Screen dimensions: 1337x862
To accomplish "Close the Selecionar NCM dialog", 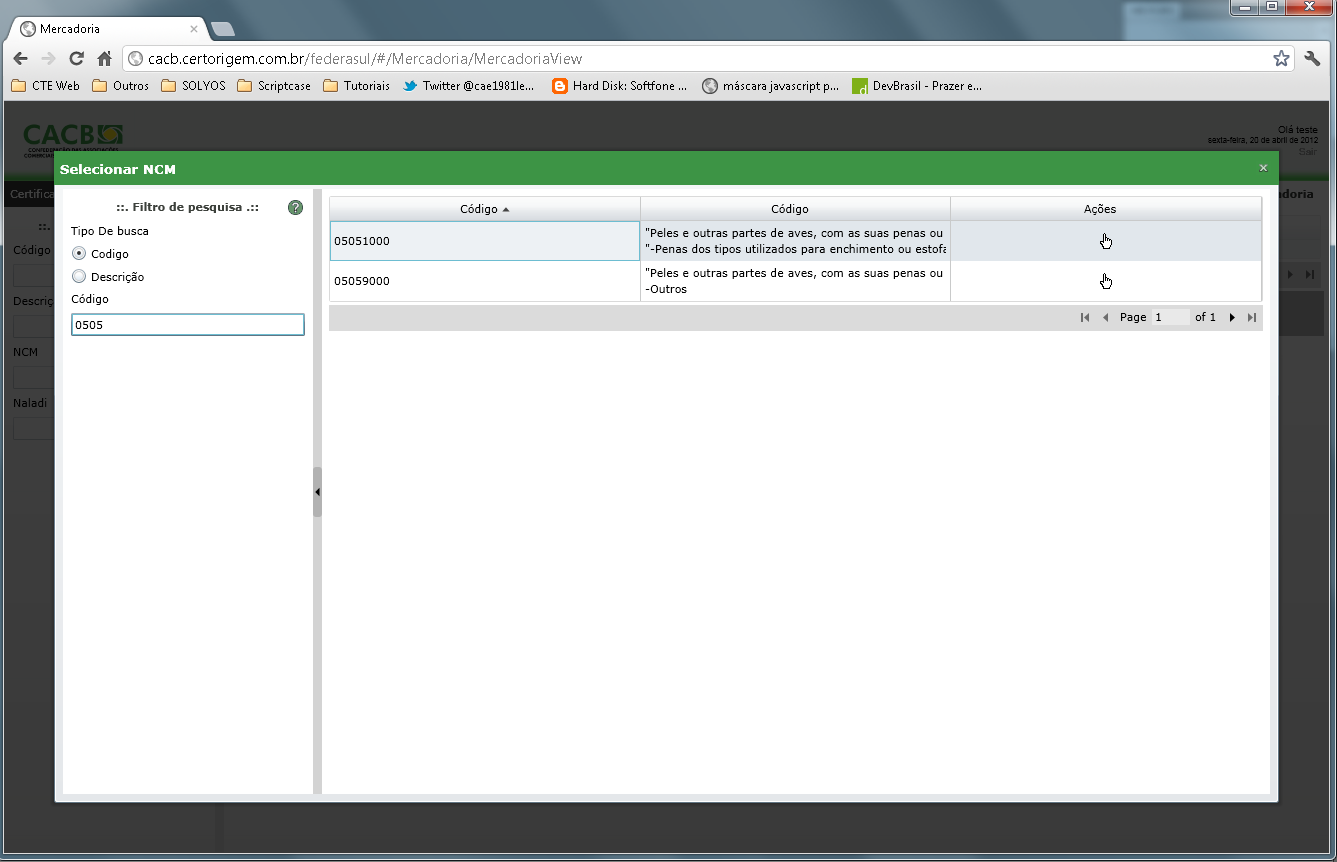I will coord(1263,168).
